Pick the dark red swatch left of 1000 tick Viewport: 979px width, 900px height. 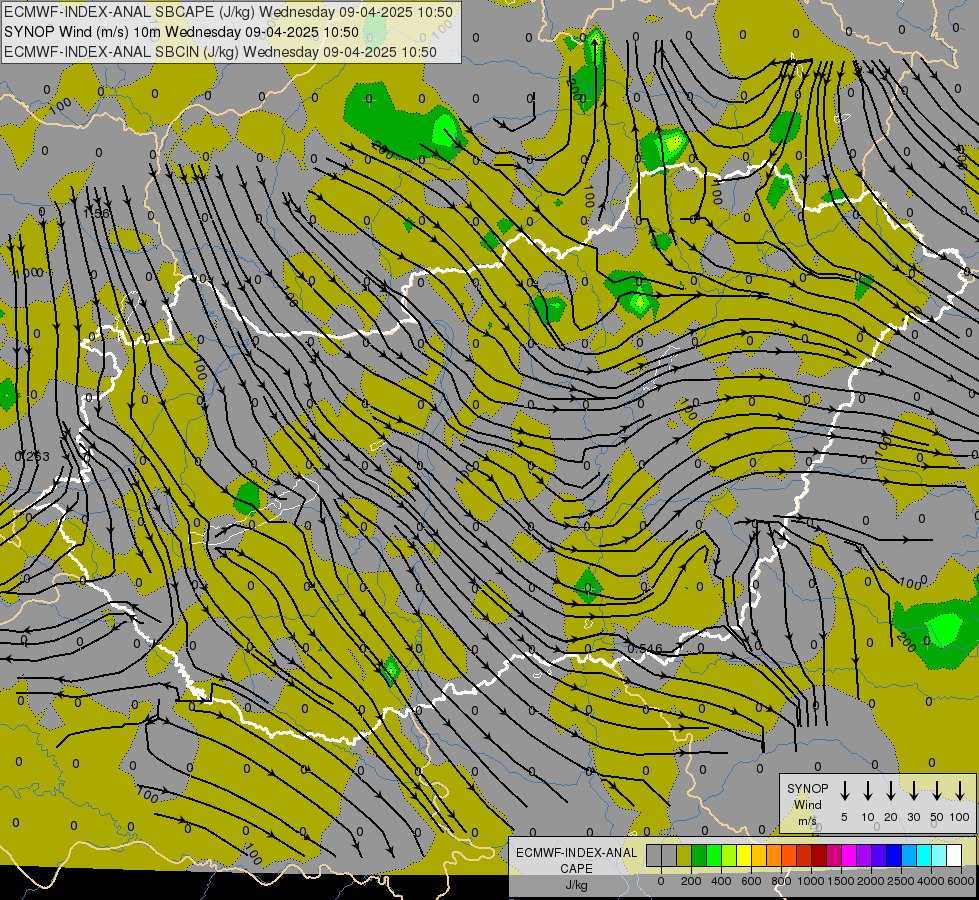pyautogui.click(x=804, y=855)
